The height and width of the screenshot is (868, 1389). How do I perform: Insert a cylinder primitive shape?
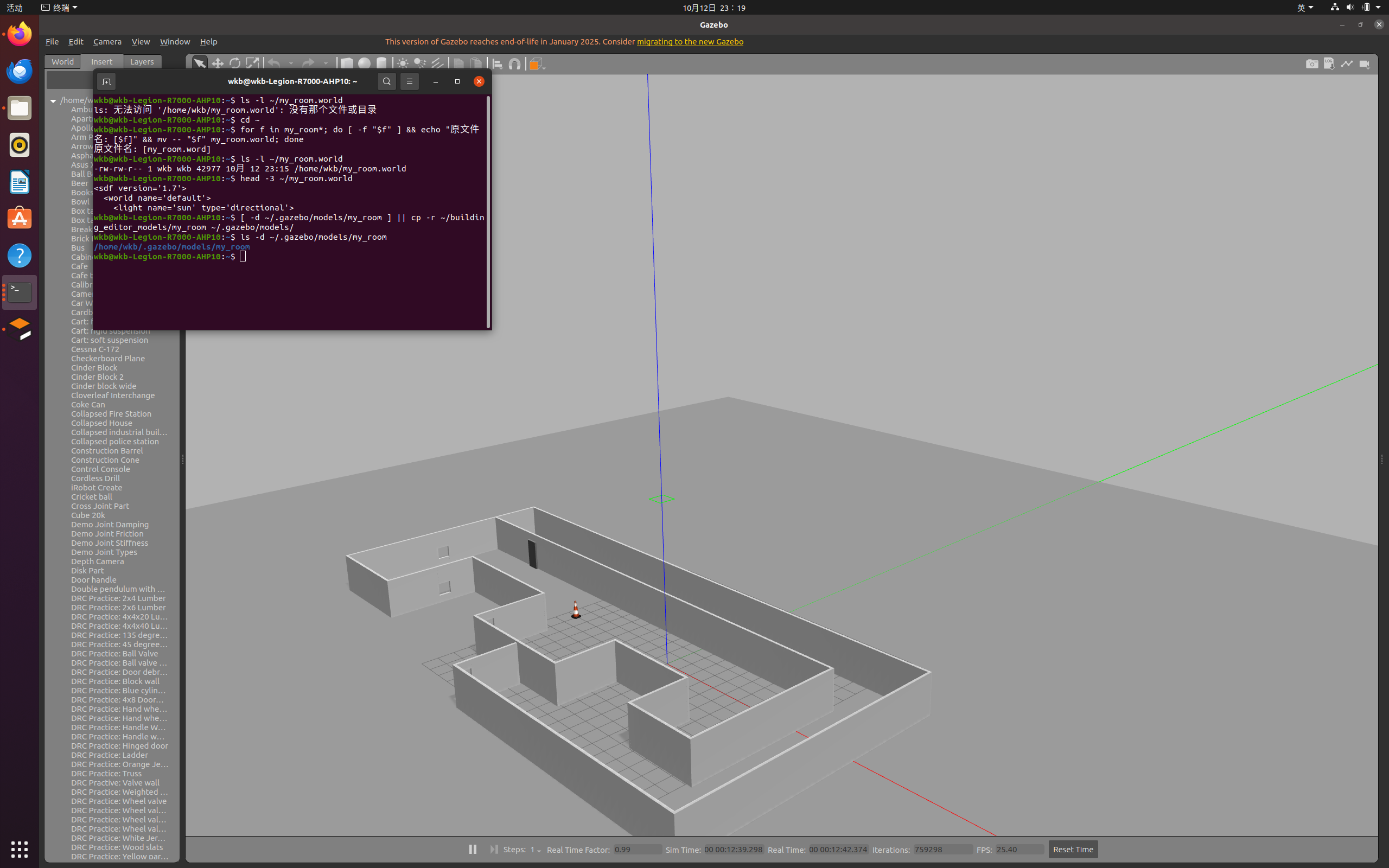coord(381,63)
